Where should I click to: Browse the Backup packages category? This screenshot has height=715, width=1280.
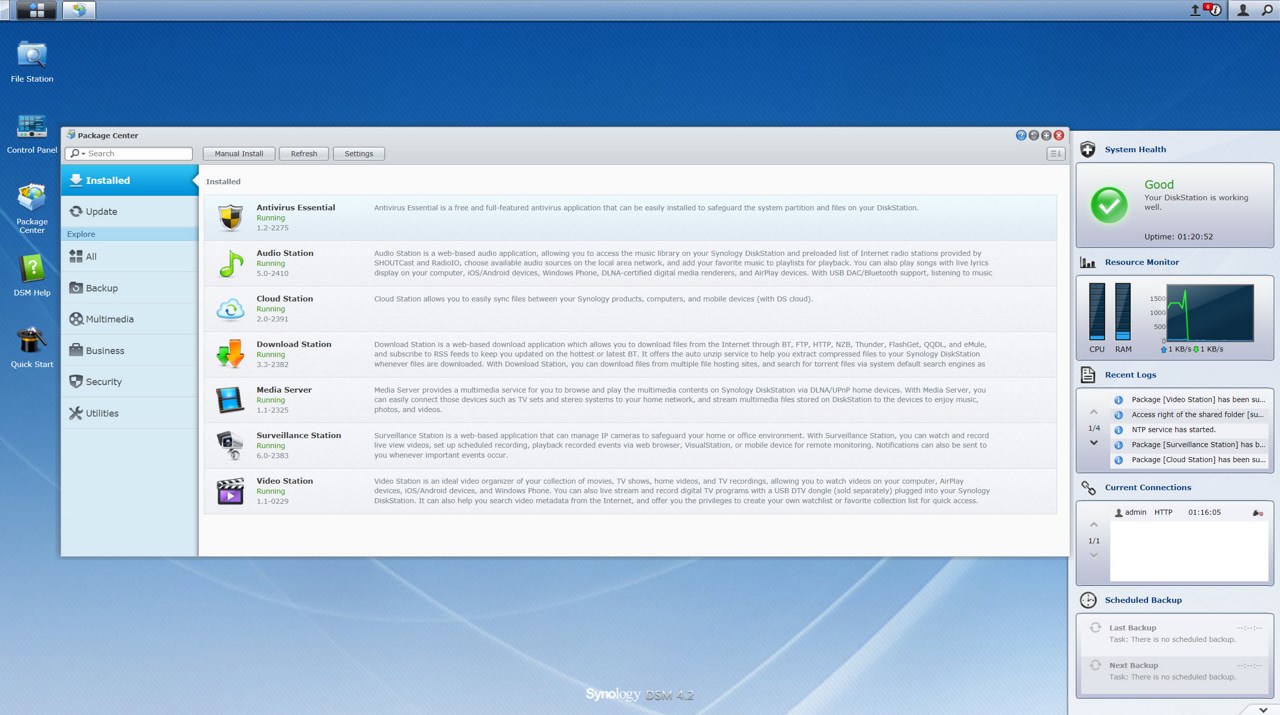pyautogui.click(x=129, y=288)
